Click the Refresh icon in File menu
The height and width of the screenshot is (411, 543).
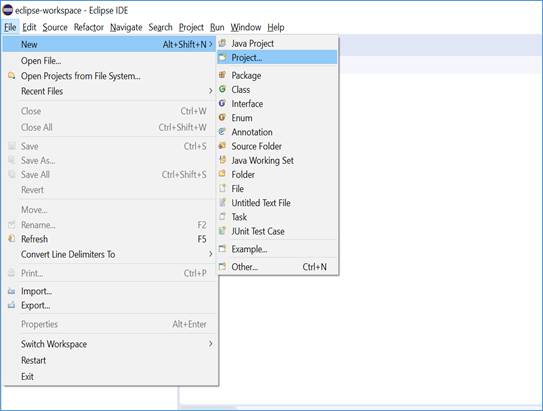[12, 239]
